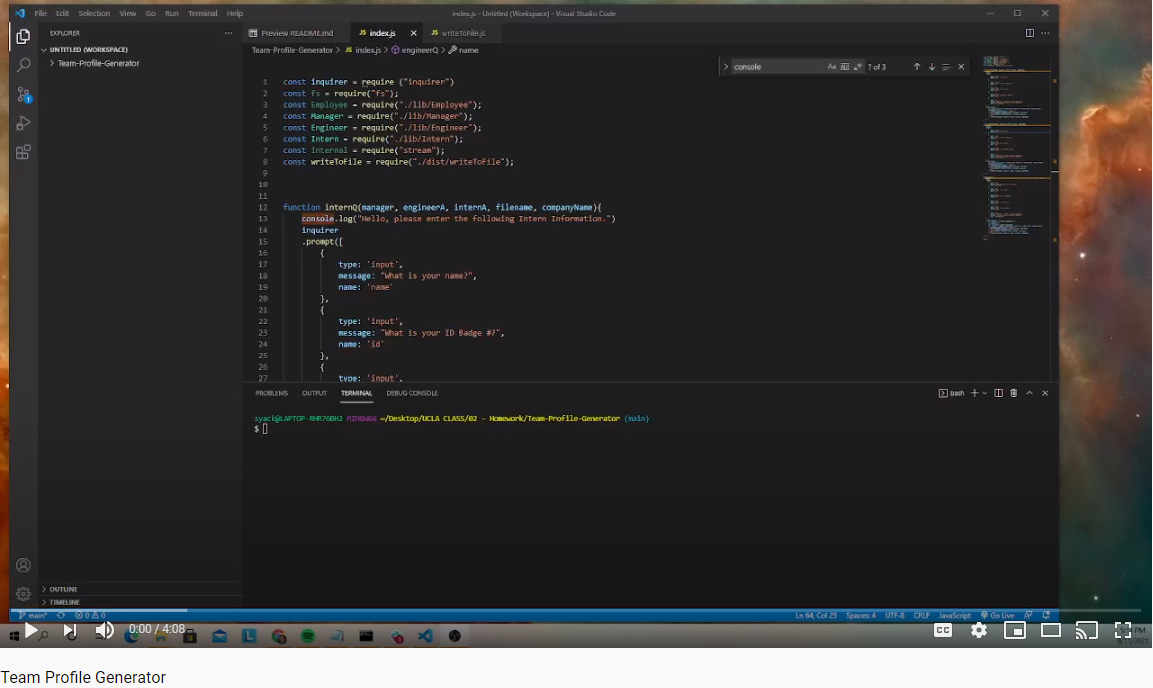Open the YouTube player settings gear
This screenshot has height=688, width=1153.
(x=979, y=630)
